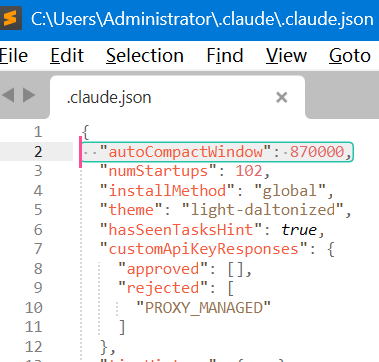This screenshot has width=379, height=362.
Task: Open the View menu
Action: tap(286, 55)
